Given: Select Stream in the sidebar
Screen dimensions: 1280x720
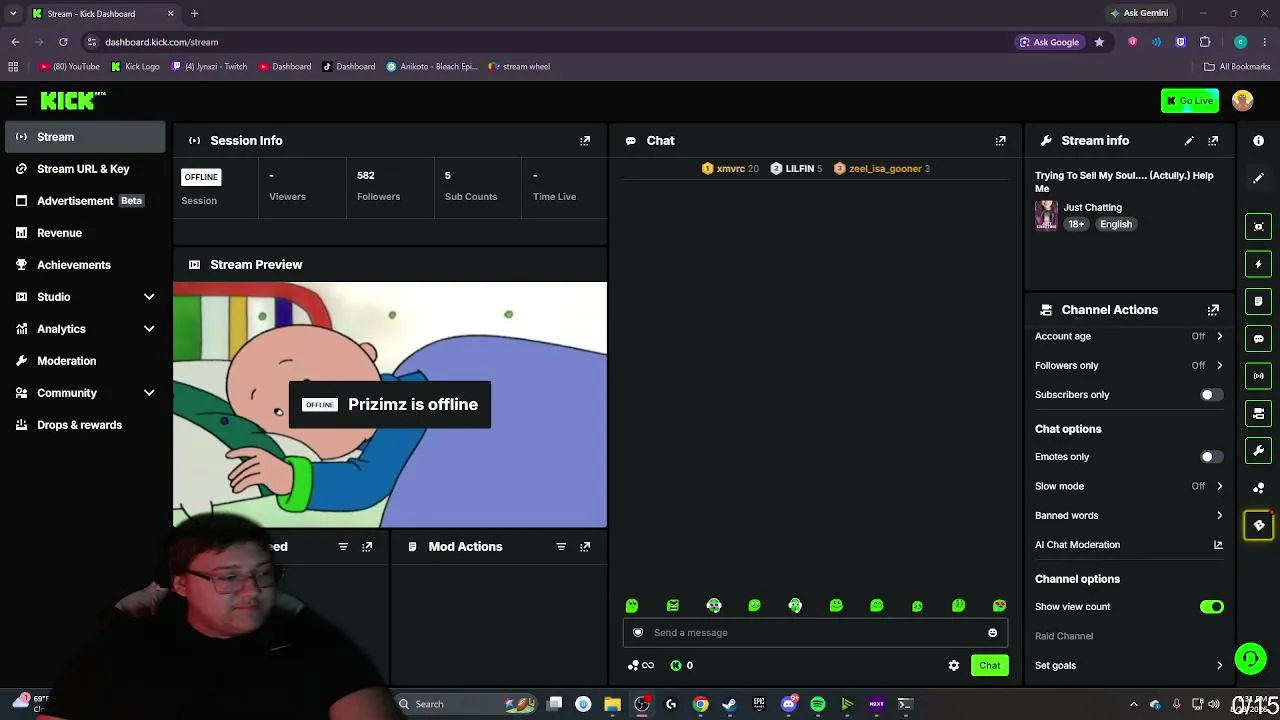Looking at the screenshot, I should click(x=85, y=137).
